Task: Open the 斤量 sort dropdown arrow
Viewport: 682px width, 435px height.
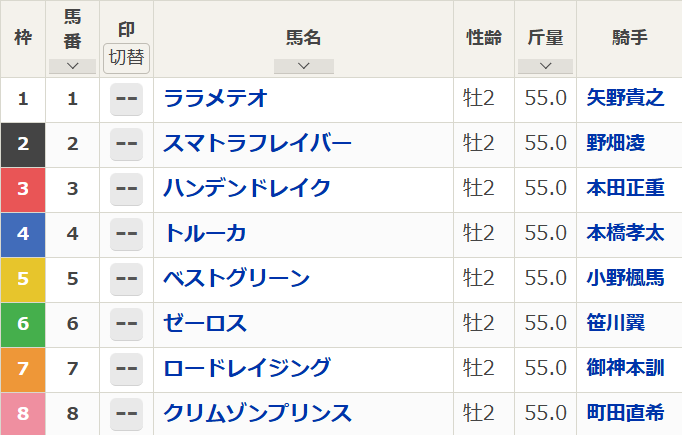Action: 546,66
